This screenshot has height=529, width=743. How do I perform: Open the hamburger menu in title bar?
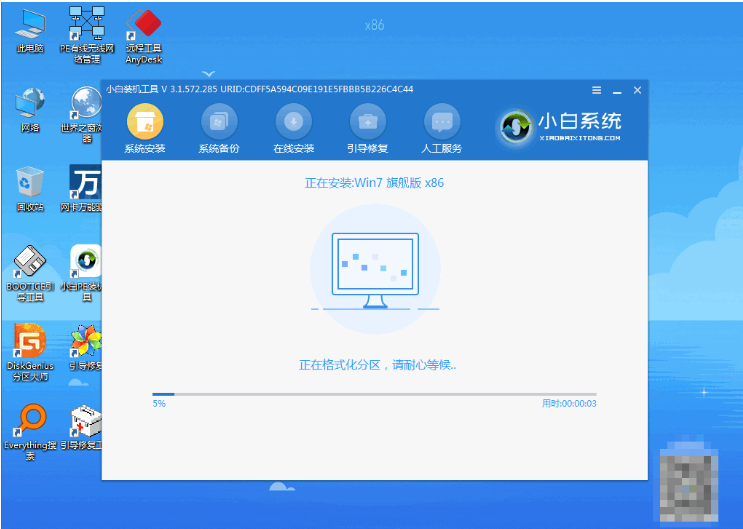[x=597, y=90]
